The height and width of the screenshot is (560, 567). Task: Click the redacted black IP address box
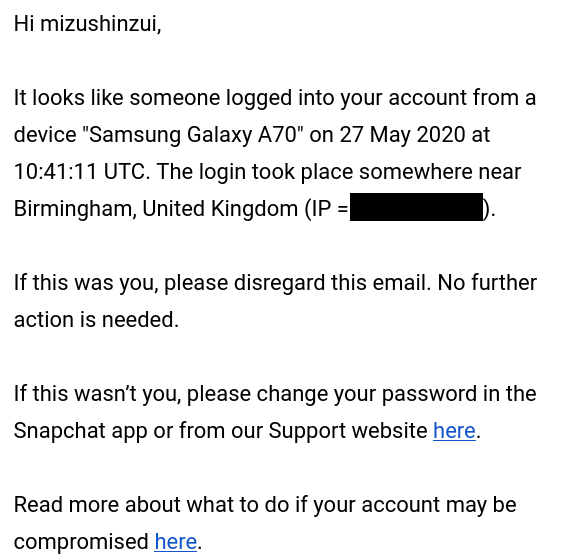(416, 207)
